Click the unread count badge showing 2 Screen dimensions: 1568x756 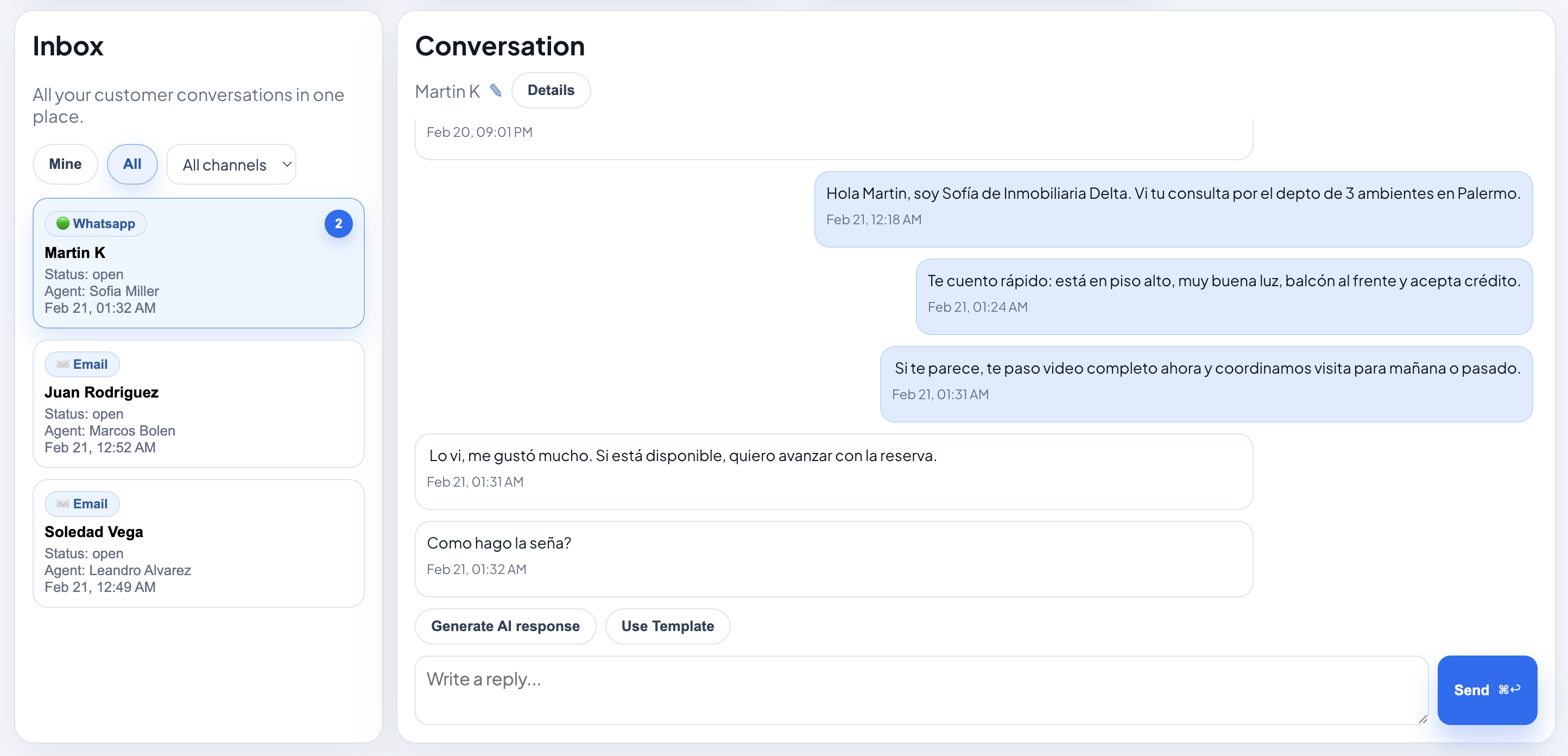[338, 223]
